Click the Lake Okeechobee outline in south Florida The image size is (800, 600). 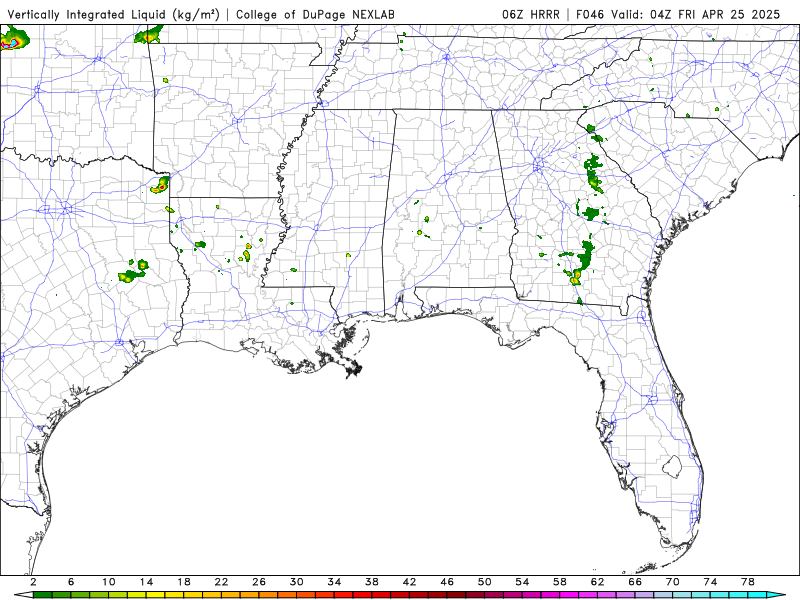(672, 466)
